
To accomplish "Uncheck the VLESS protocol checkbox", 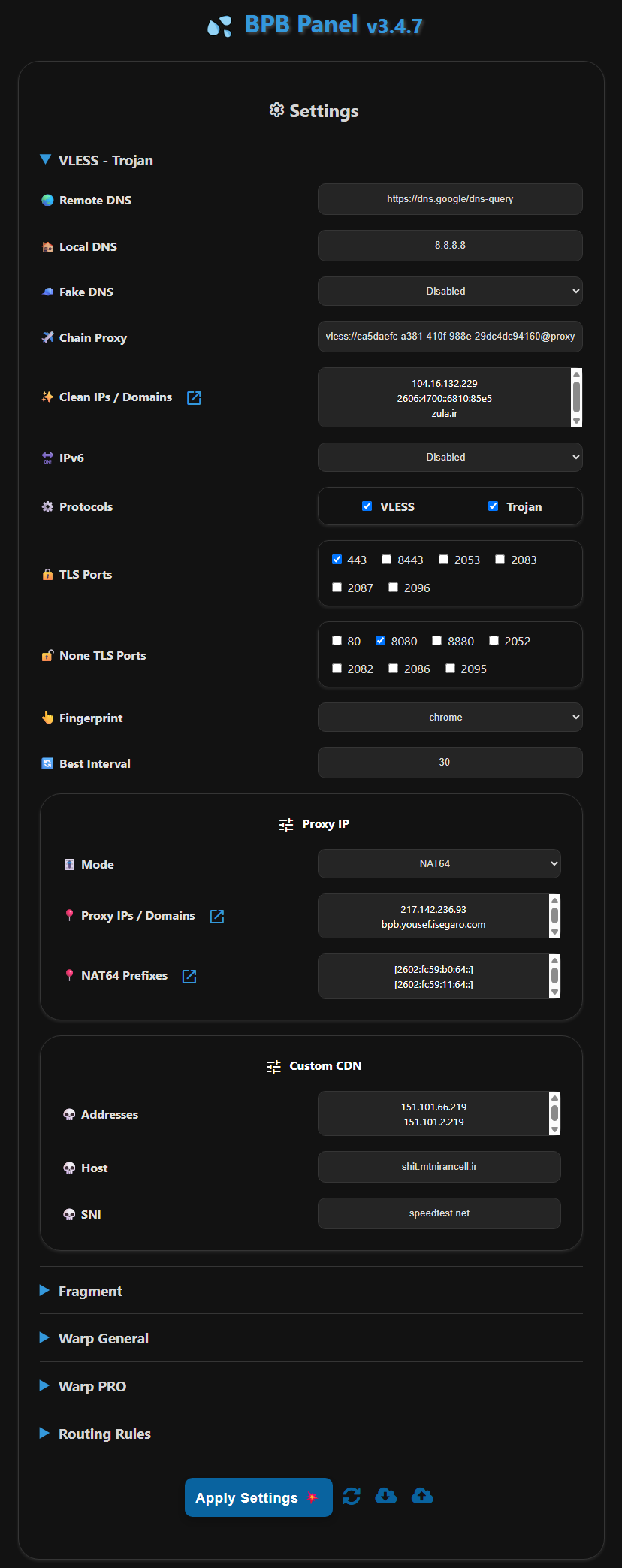I will point(367,506).
